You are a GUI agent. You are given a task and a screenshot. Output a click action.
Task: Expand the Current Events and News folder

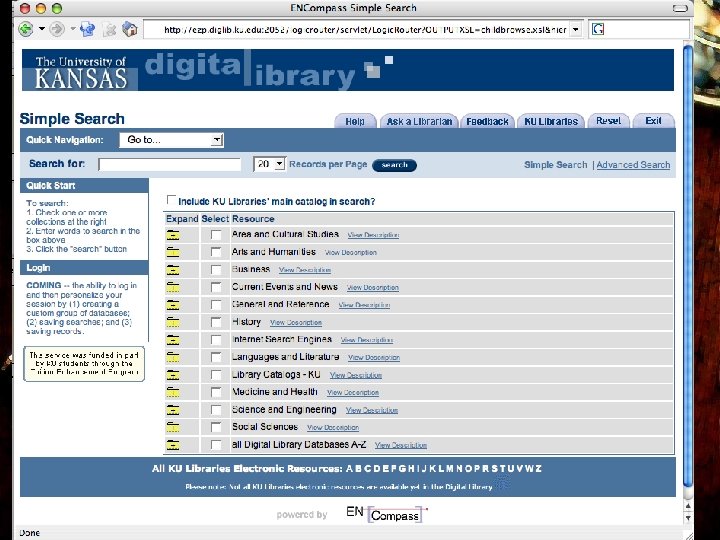point(173,287)
